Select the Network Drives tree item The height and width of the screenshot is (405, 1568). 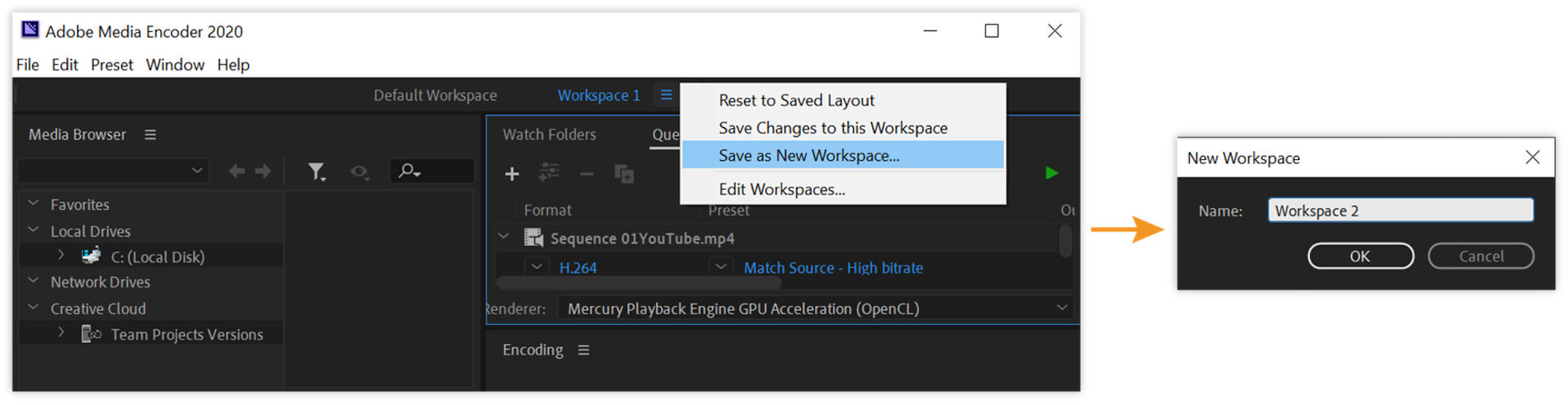(100, 283)
